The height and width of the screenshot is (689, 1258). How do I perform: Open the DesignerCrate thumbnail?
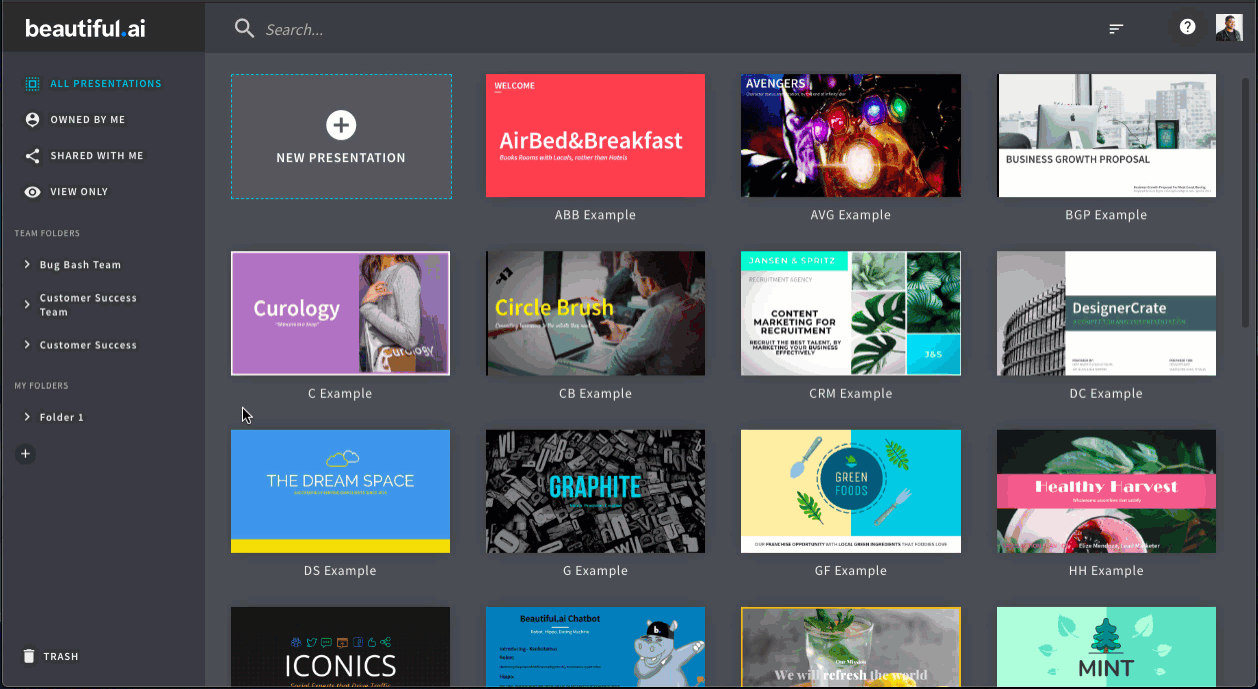[1106, 313]
